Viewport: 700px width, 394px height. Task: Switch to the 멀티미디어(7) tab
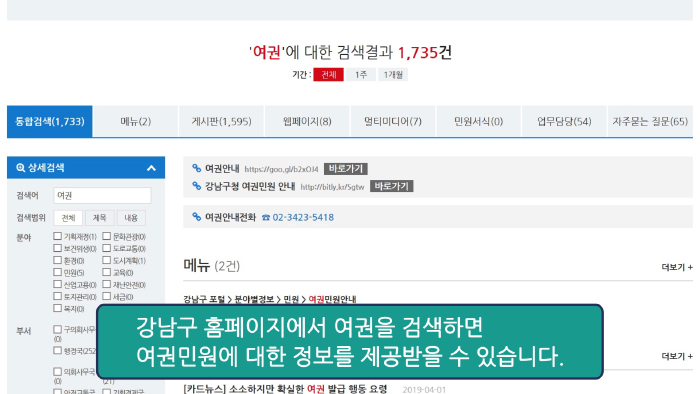393,121
